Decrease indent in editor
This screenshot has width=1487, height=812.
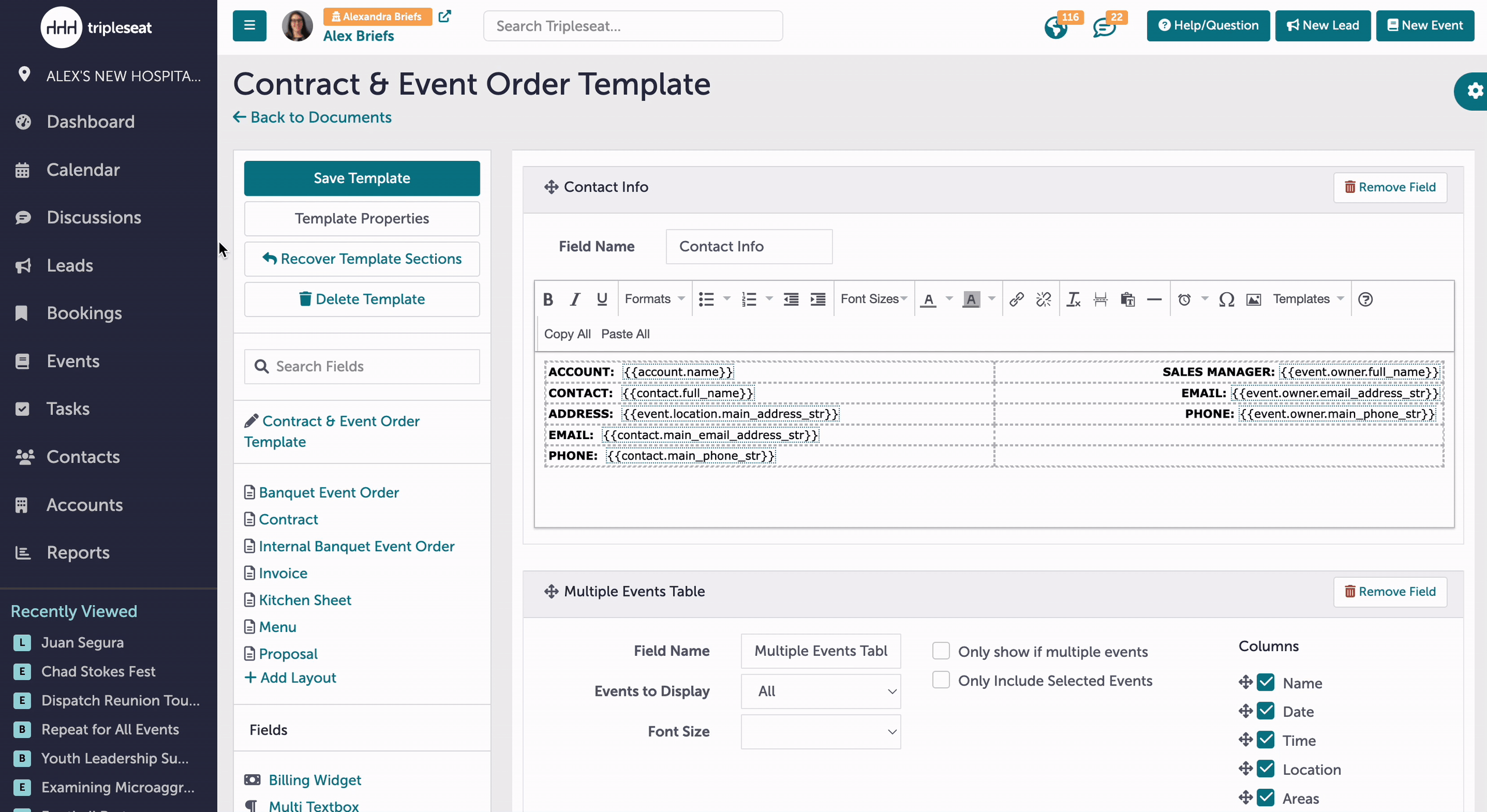point(791,299)
